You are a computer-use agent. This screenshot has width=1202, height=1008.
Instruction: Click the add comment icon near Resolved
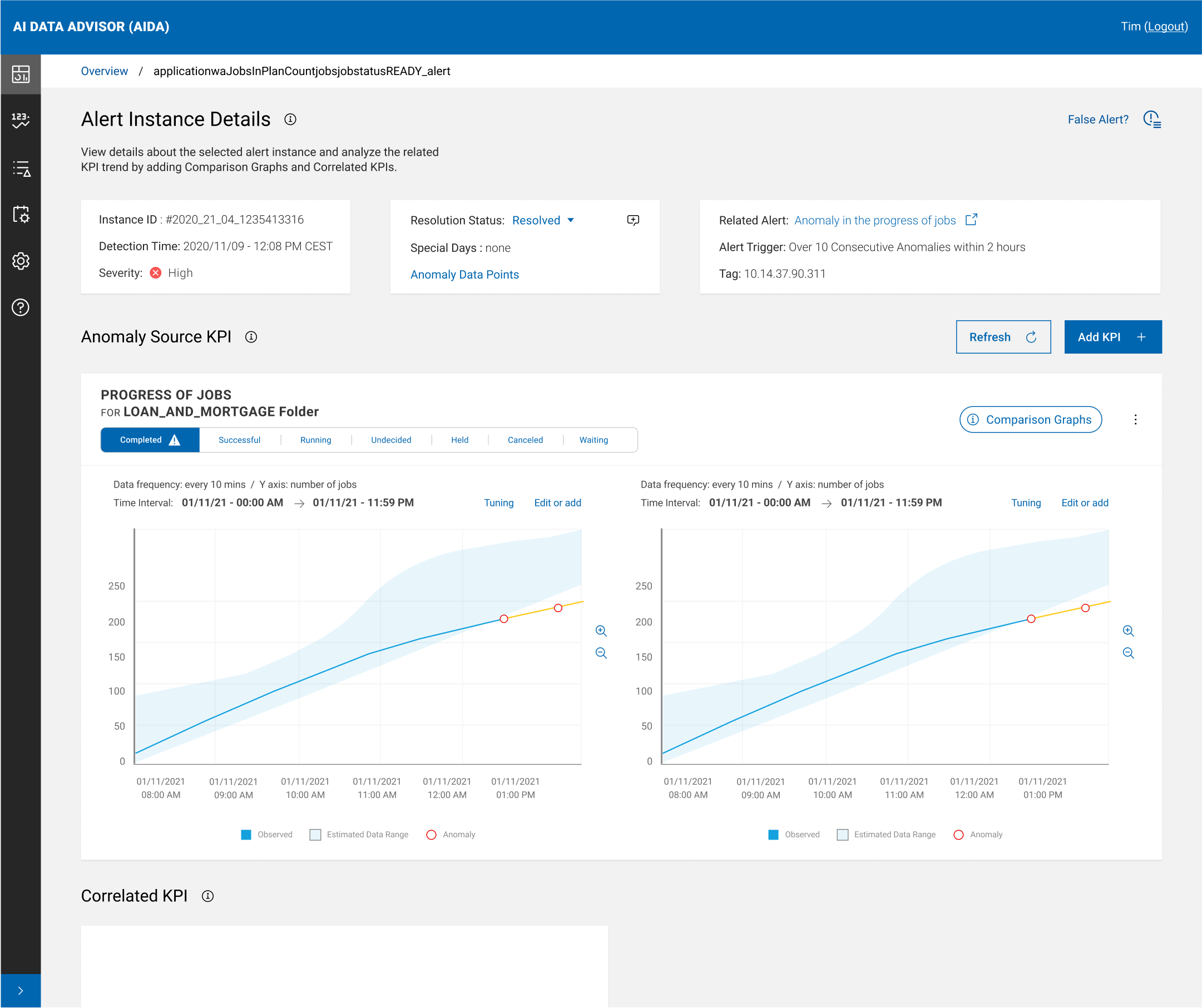(633, 220)
